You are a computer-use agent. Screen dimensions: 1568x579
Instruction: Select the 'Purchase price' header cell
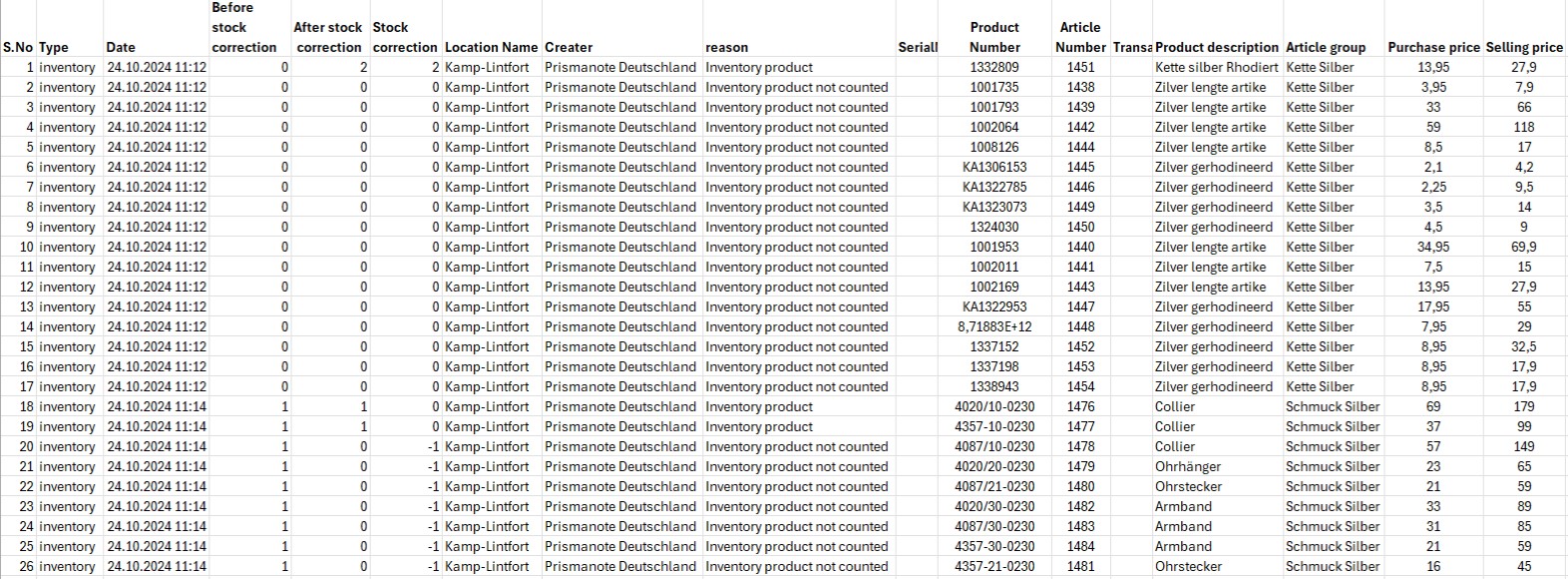tap(1433, 47)
